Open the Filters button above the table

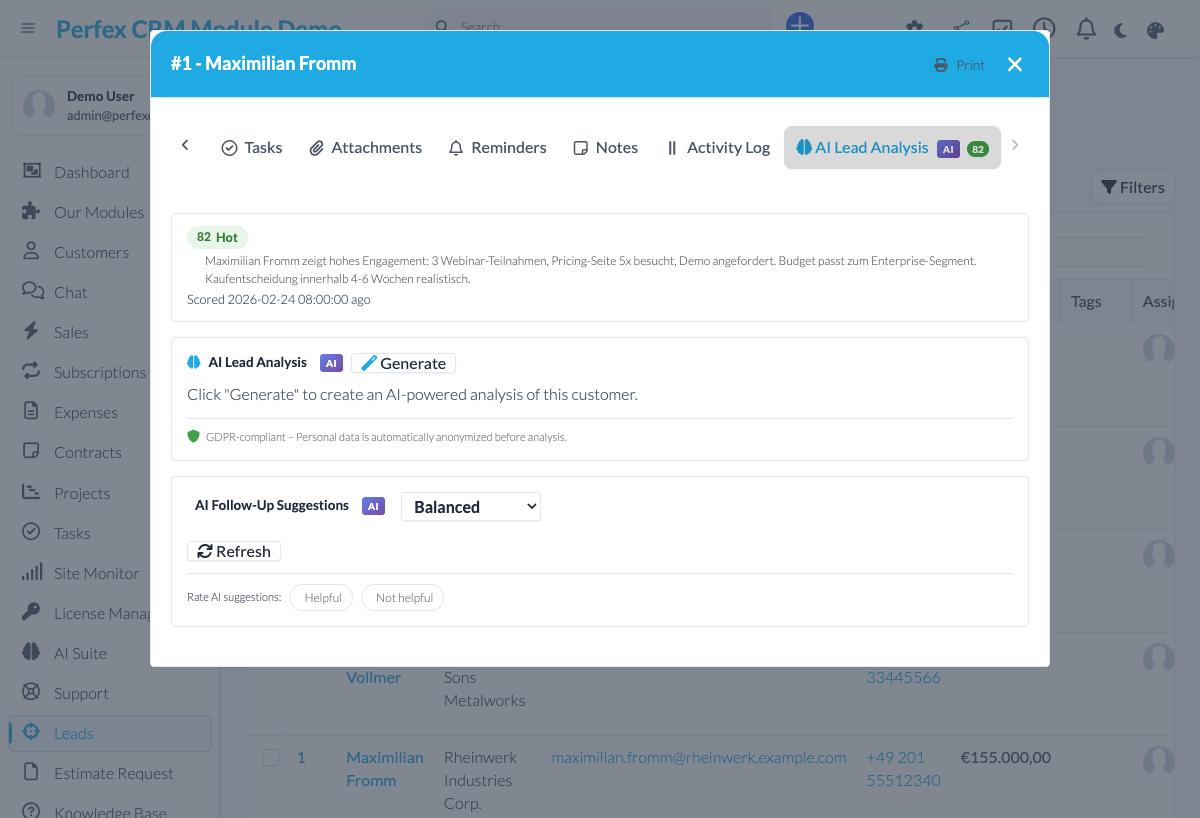(1132, 187)
